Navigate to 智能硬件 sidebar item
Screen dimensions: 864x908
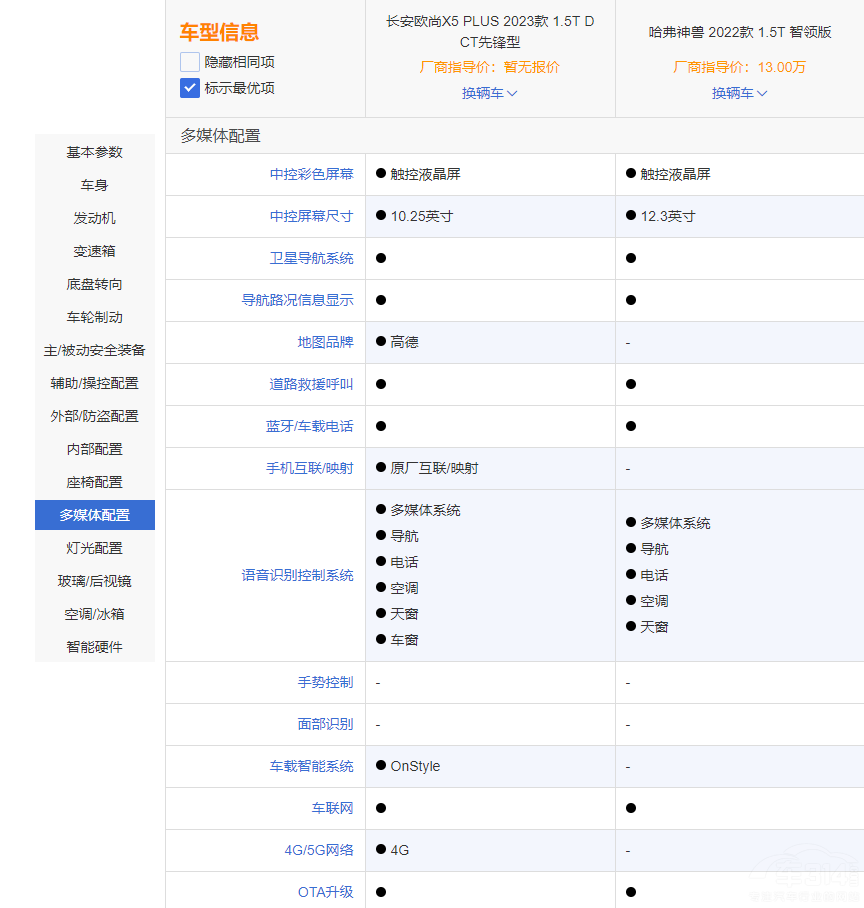coord(95,647)
